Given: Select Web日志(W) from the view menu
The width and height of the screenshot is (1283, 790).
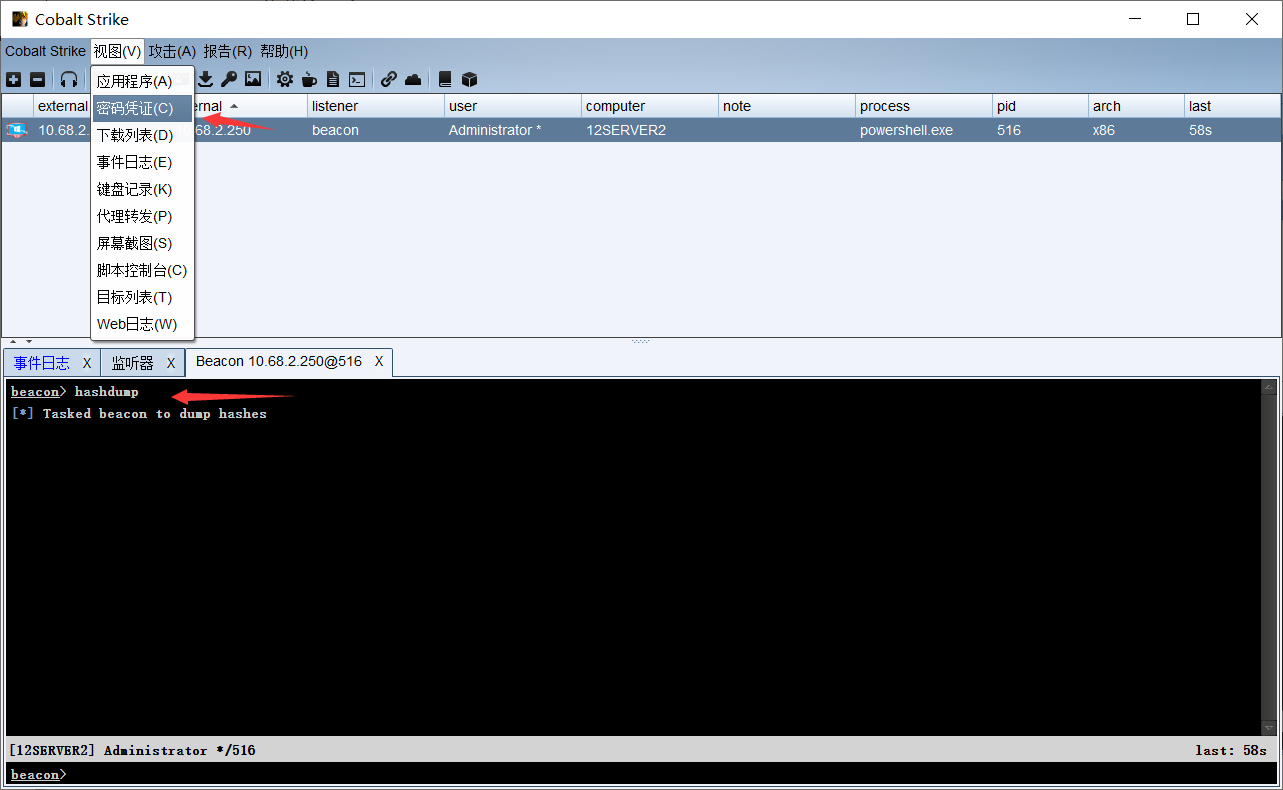Looking at the screenshot, I should click(142, 324).
